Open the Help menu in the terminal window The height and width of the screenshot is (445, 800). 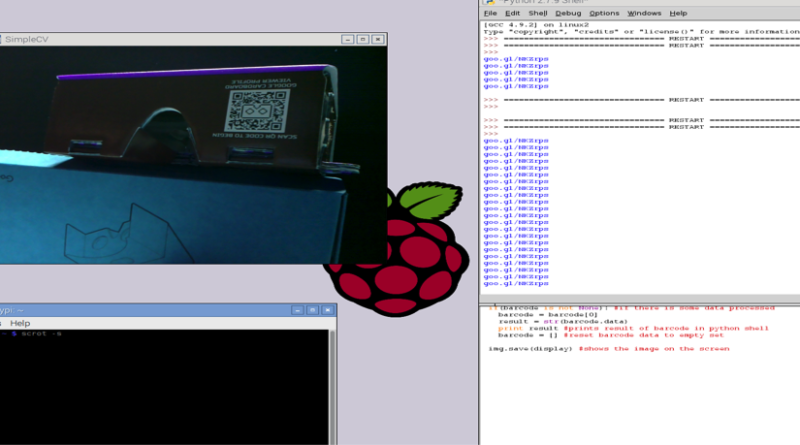pyautogui.click(x=20, y=323)
